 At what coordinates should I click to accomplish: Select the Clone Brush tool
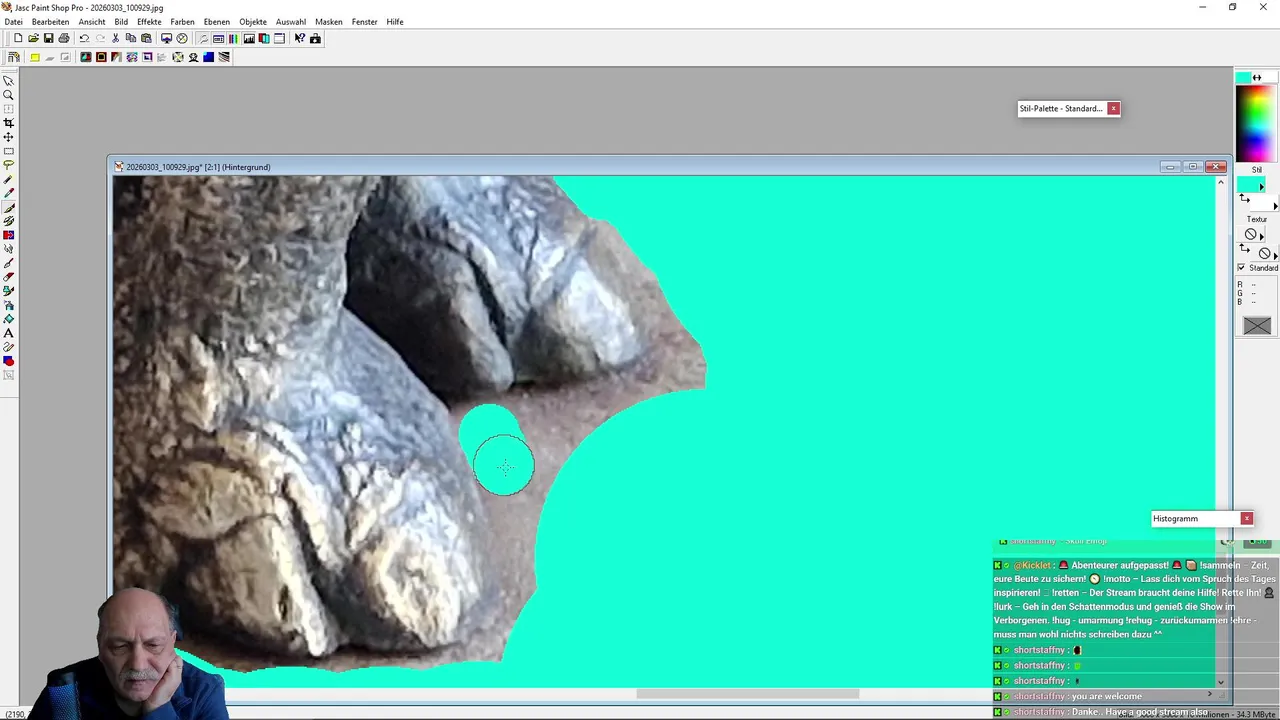(9, 221)
